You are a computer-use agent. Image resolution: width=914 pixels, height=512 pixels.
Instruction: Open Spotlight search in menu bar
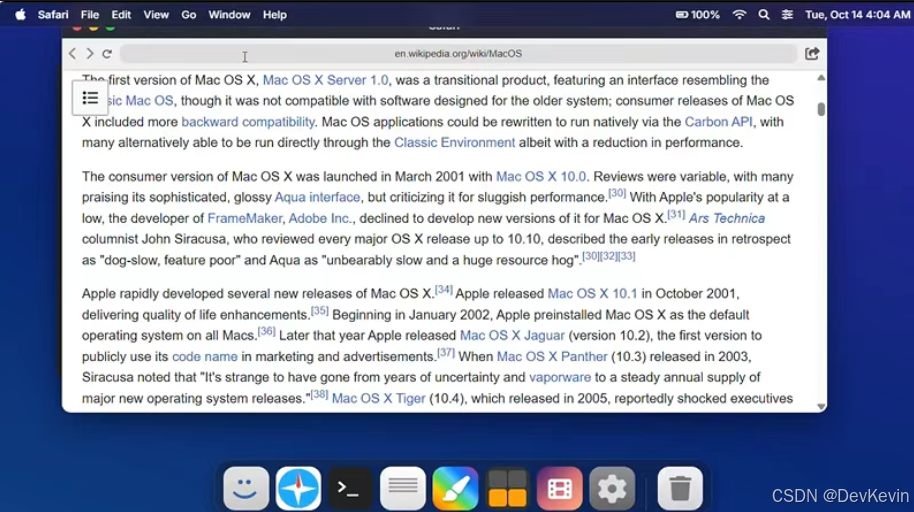(x=764, y=15)
